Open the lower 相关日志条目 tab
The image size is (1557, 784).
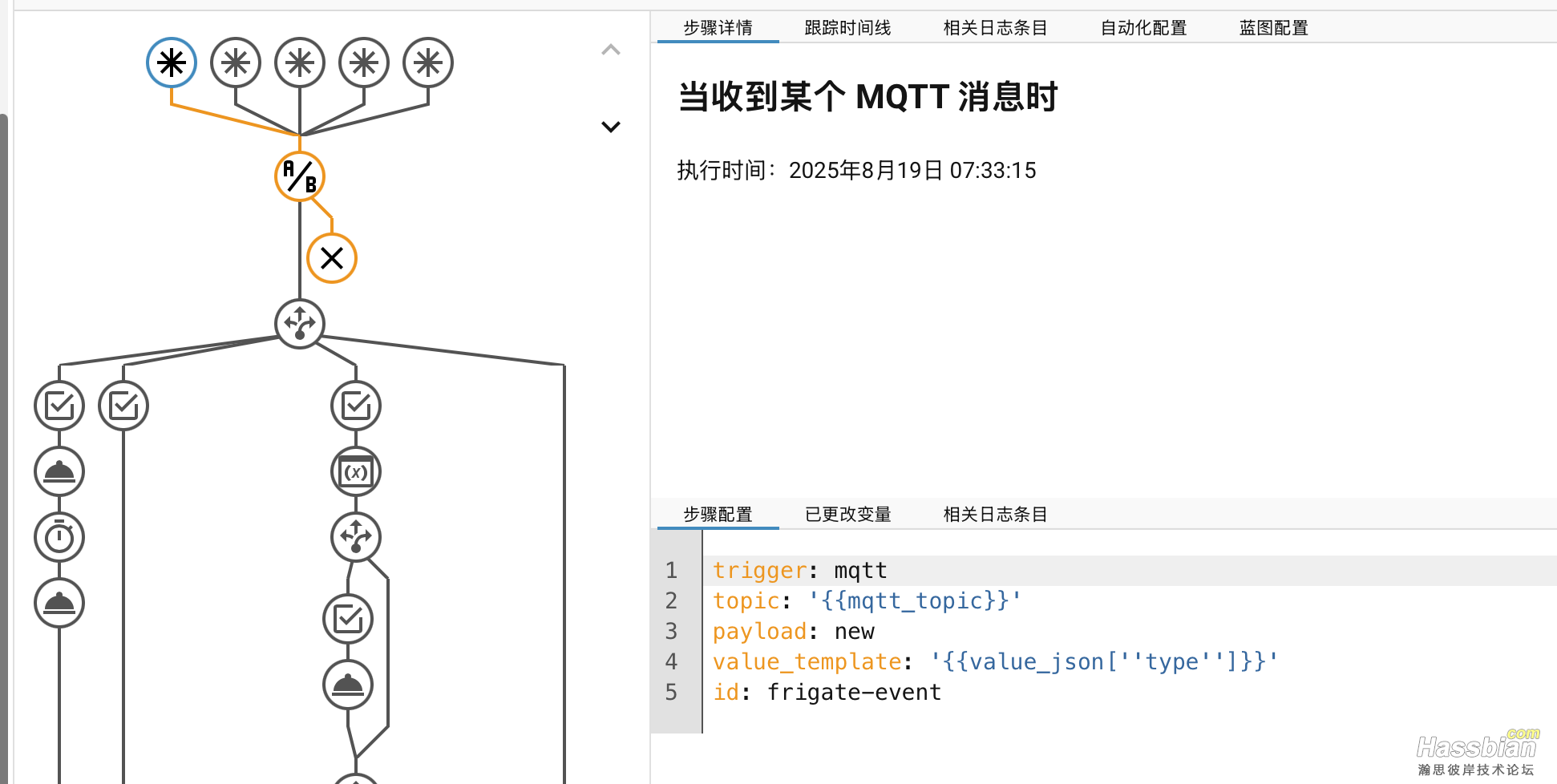[995, 515]
